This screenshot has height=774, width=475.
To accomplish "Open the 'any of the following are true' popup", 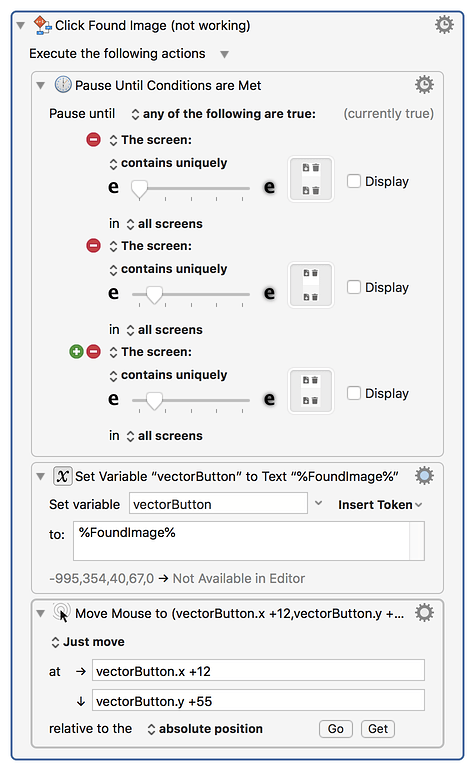I will point(224,114).
